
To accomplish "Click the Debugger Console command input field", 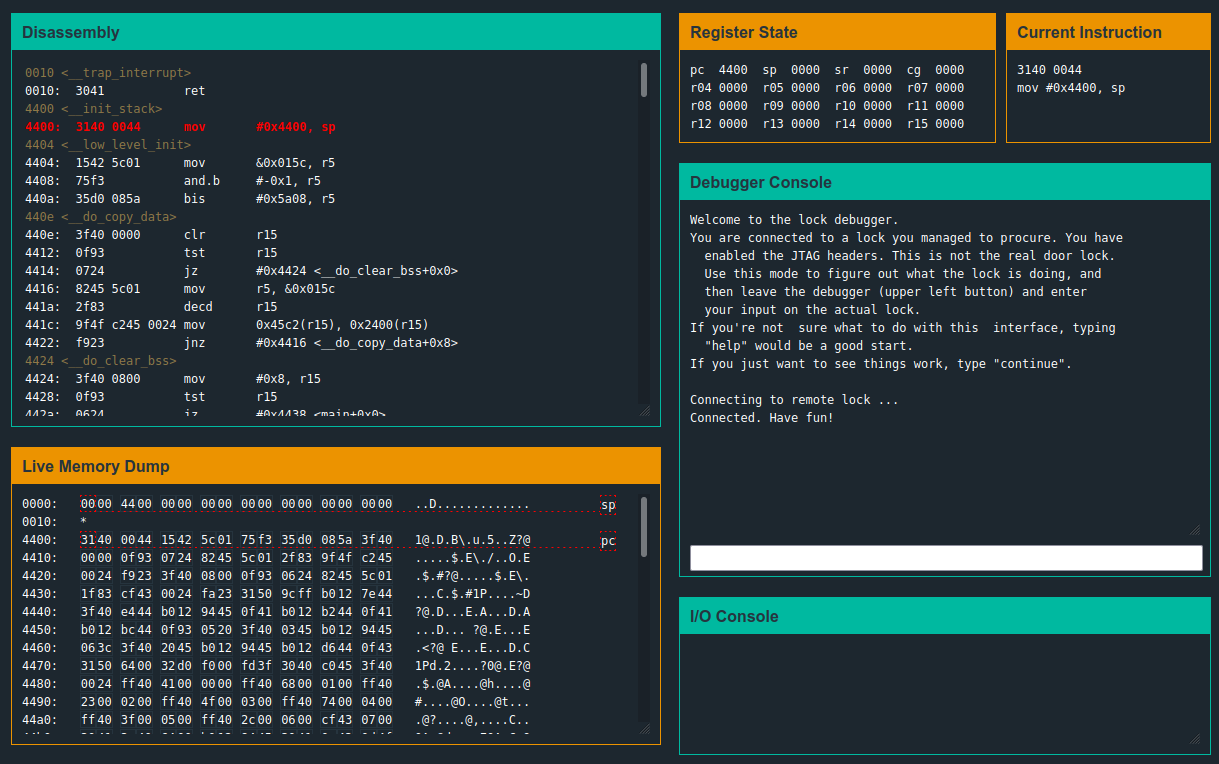I will (946, 558).
